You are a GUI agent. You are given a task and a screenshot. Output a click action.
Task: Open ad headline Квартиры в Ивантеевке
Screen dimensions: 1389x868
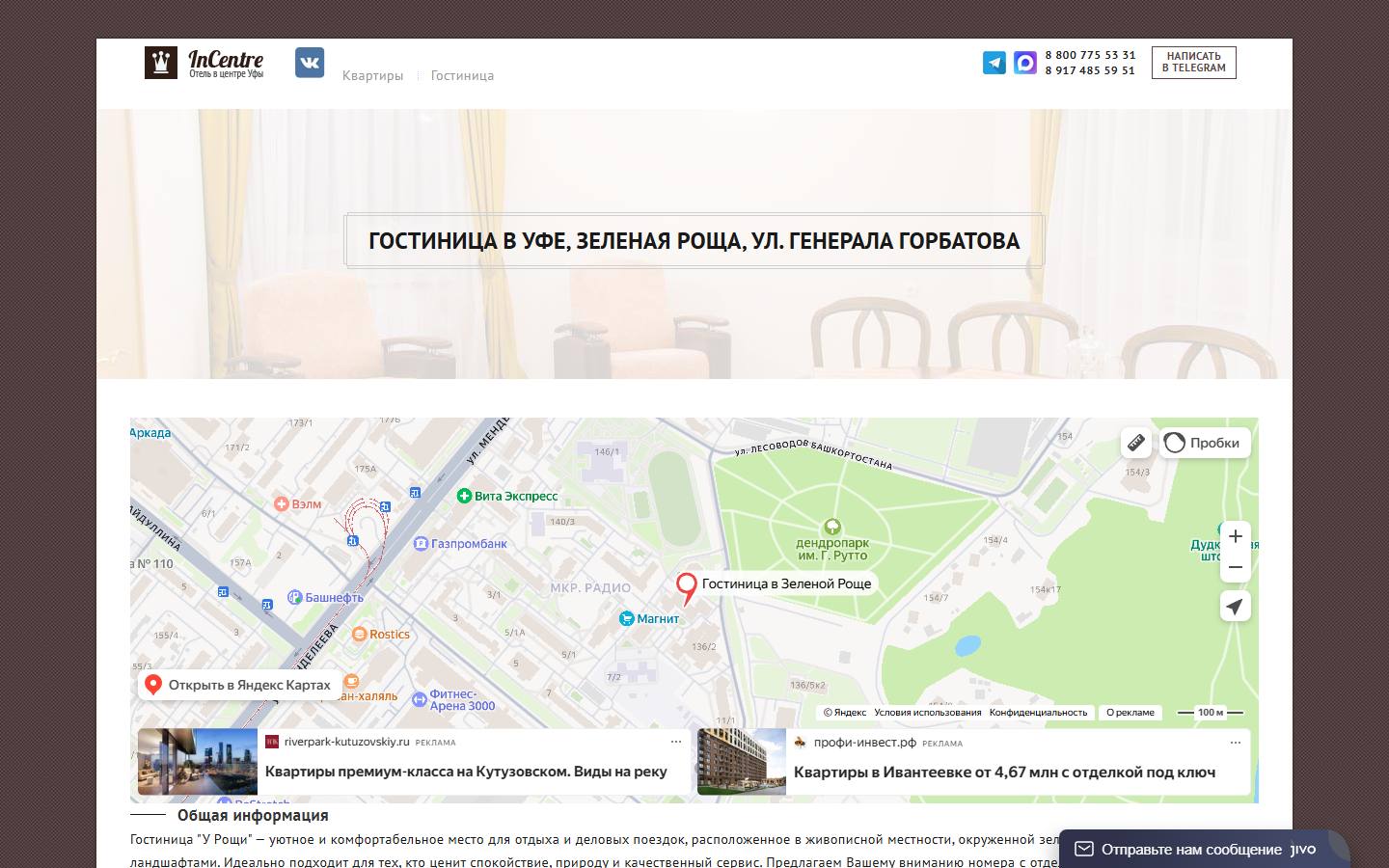[x=1004, y=772]
